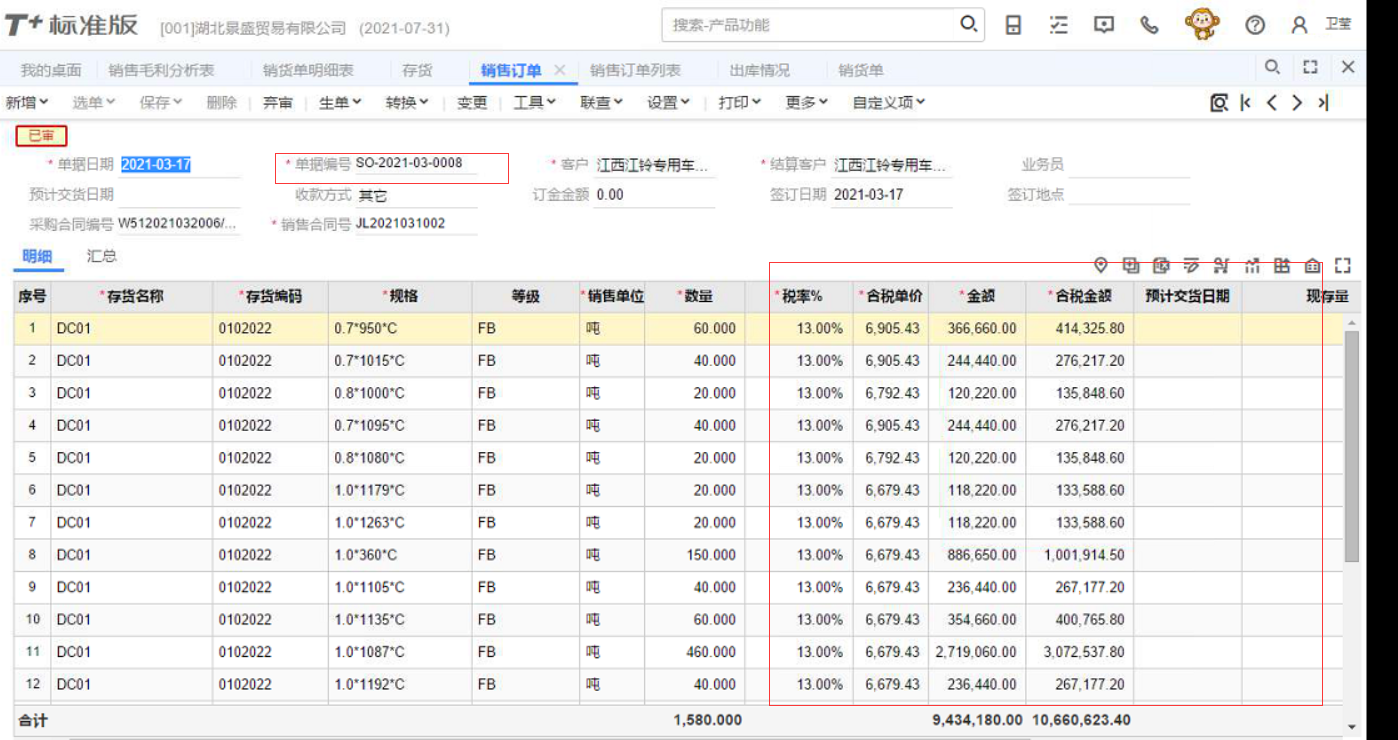This screenshot has width=1398, height=740.
Task: Click the location pin icon above the table
Action: point(1101,265)
